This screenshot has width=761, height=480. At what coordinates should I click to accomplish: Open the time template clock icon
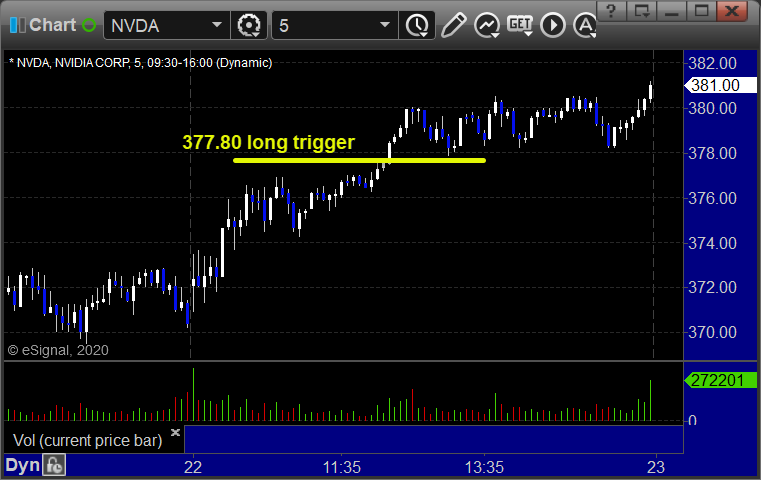click(417, 25)
